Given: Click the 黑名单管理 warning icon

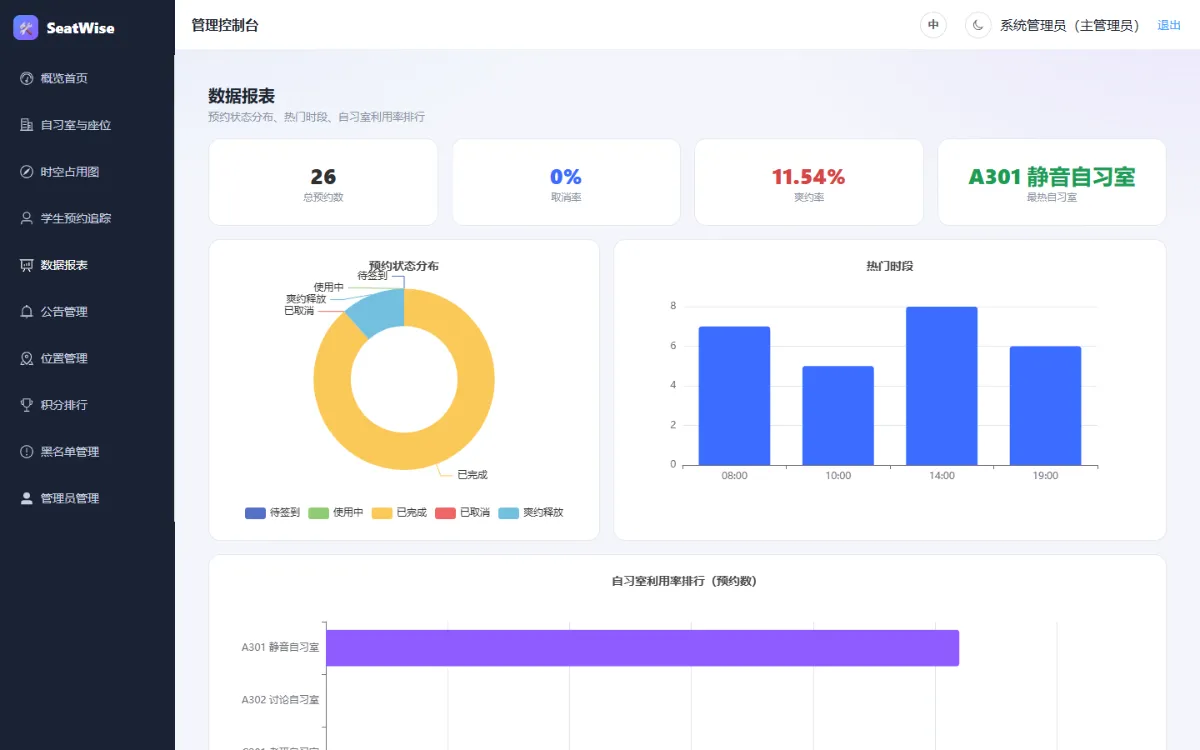Looking at the screenshot, I should (27, 451).
